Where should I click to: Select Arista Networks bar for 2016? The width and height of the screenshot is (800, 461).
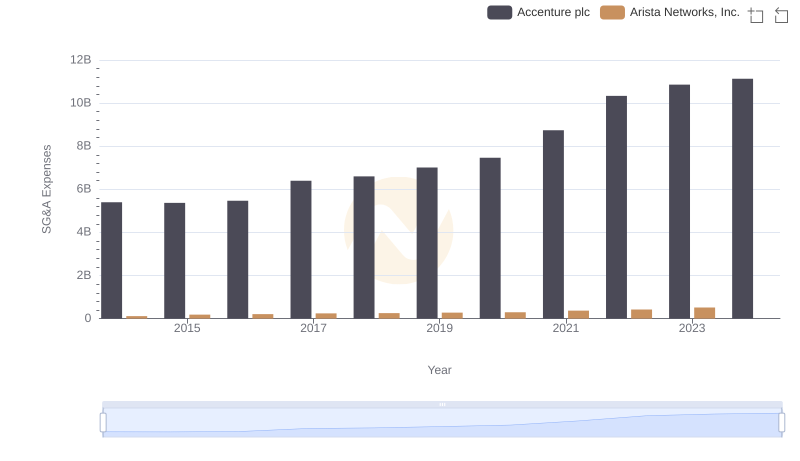pyautogui.click(x=263, y=316)
